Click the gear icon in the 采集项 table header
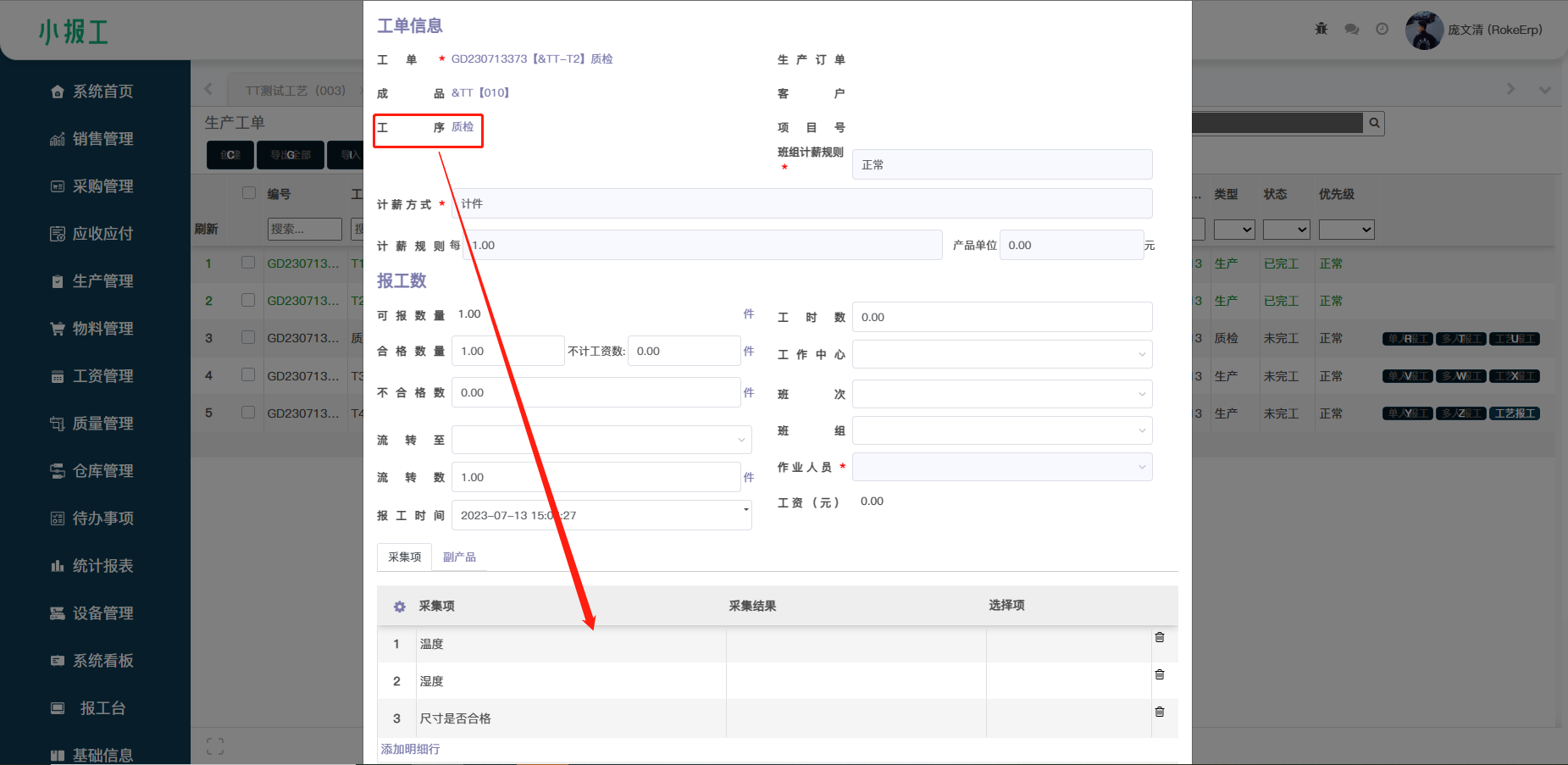The height and width of the screenshot is (765, 1568). (399, 607)
